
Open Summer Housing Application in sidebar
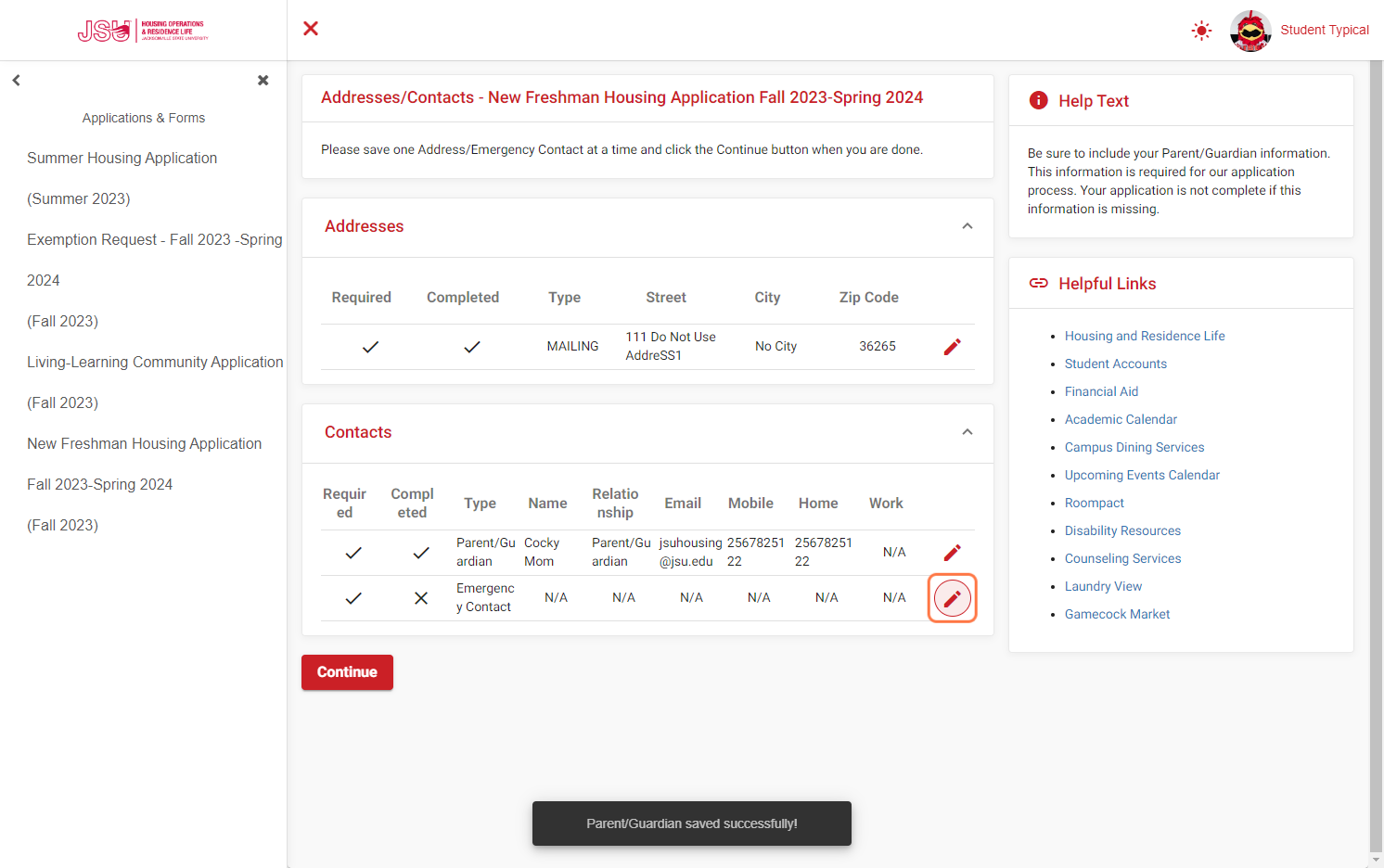(x=122, y=178)
